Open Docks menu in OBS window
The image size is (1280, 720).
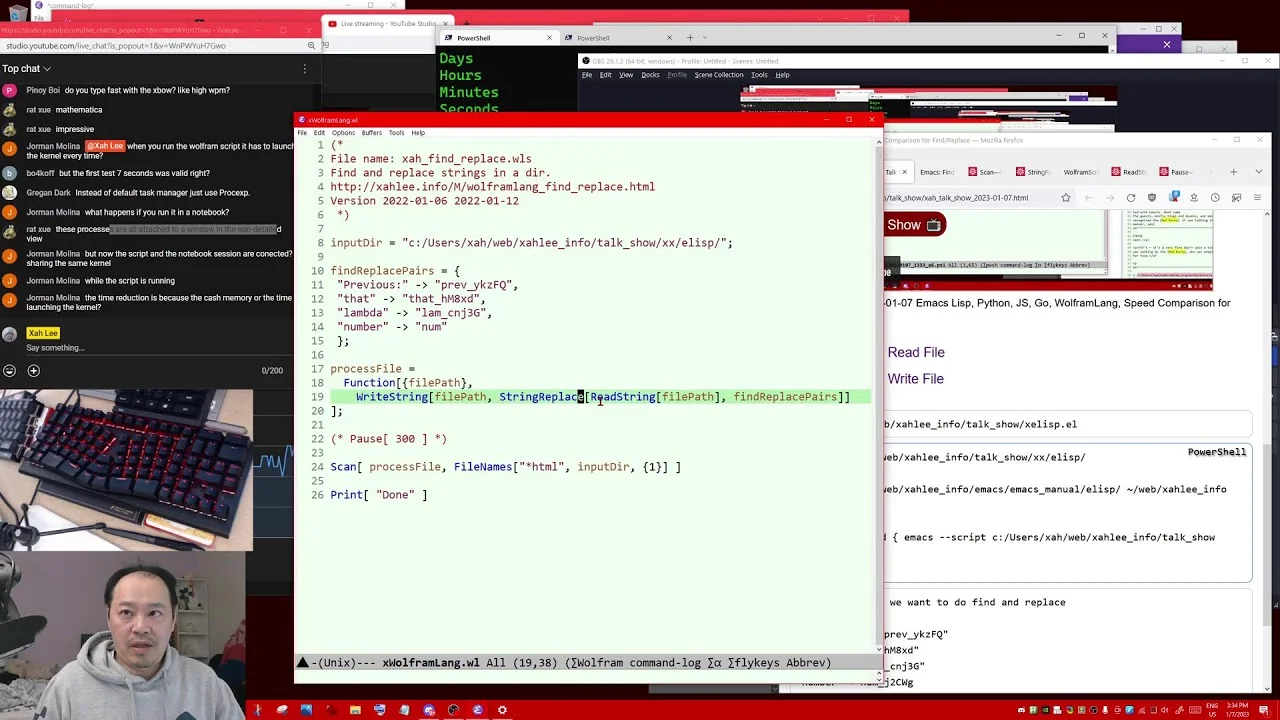tap(650, 75)
